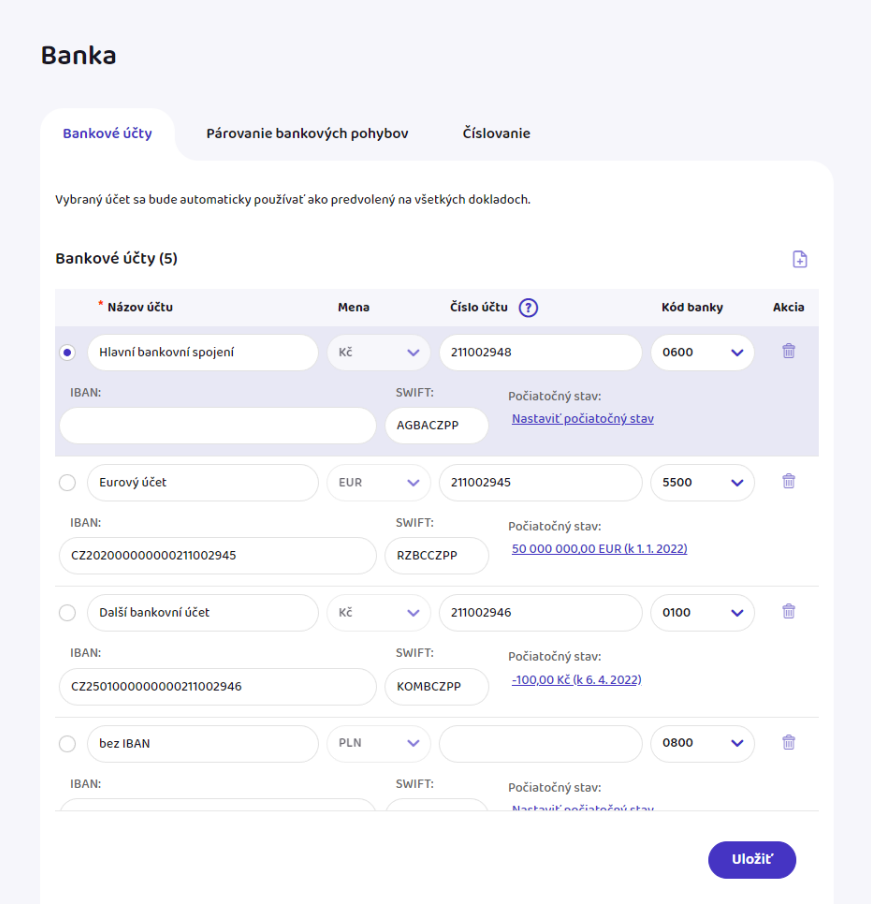
Task: Click Nastaviť počiatočný stav link for first account
Action: [582, 419]
